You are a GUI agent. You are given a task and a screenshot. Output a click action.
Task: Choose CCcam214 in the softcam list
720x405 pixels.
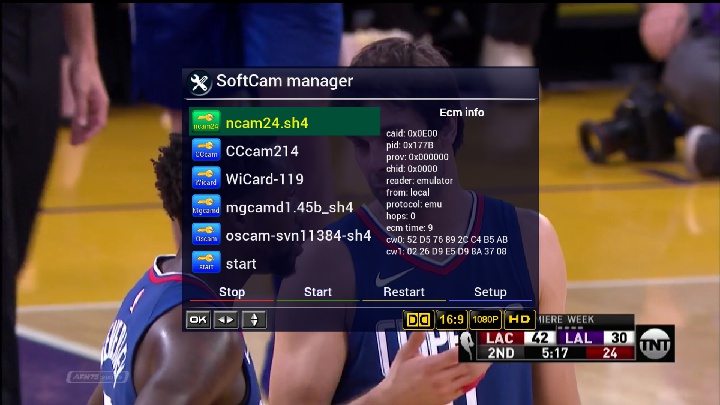284,150
